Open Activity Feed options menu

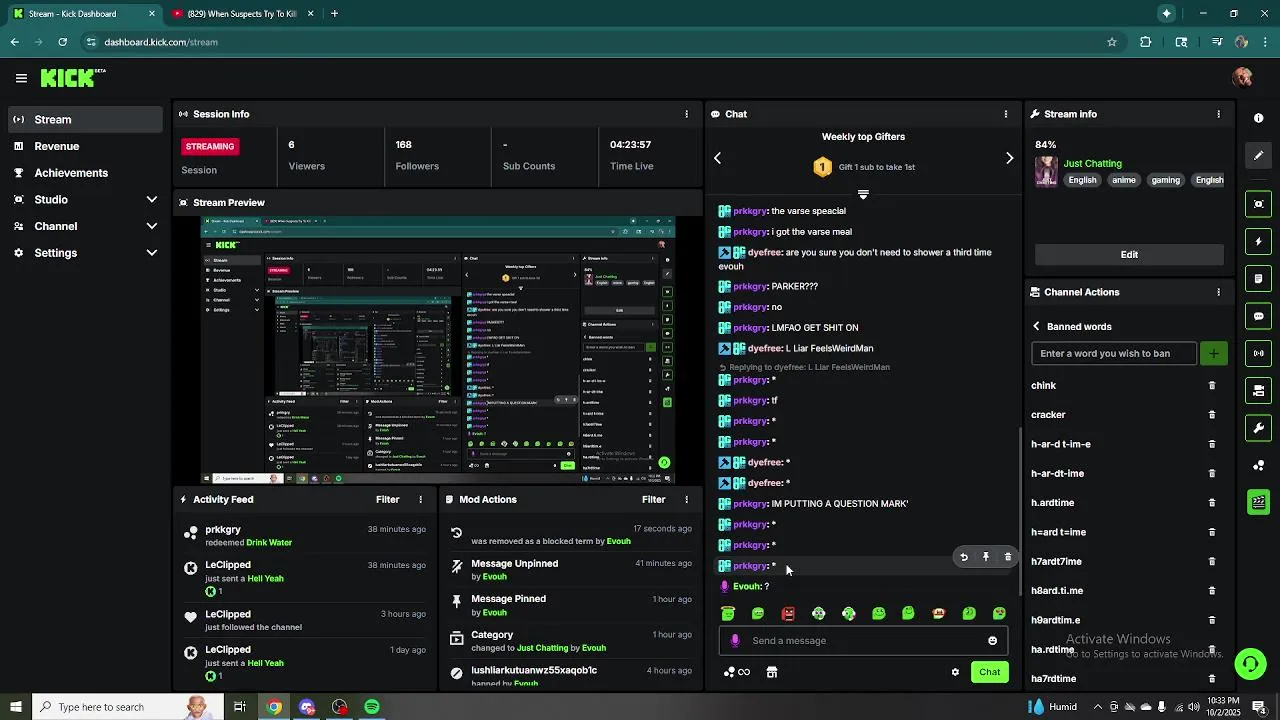[x=420, y=499]
